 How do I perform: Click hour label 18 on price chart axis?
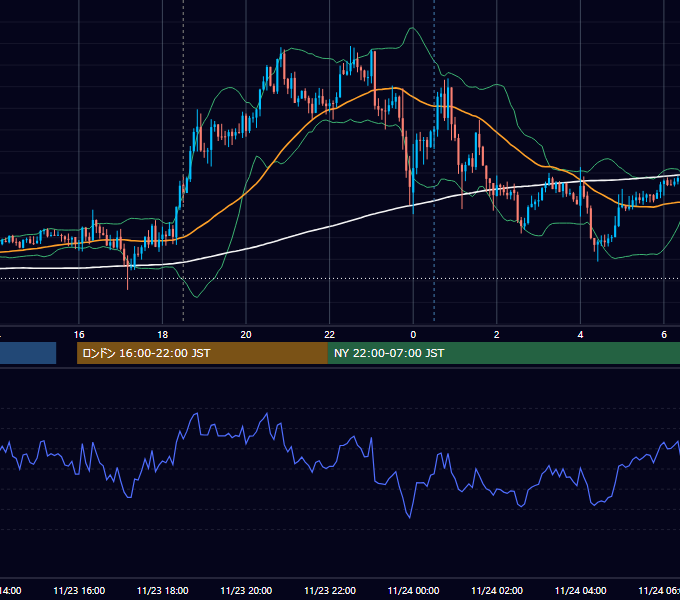163,335
